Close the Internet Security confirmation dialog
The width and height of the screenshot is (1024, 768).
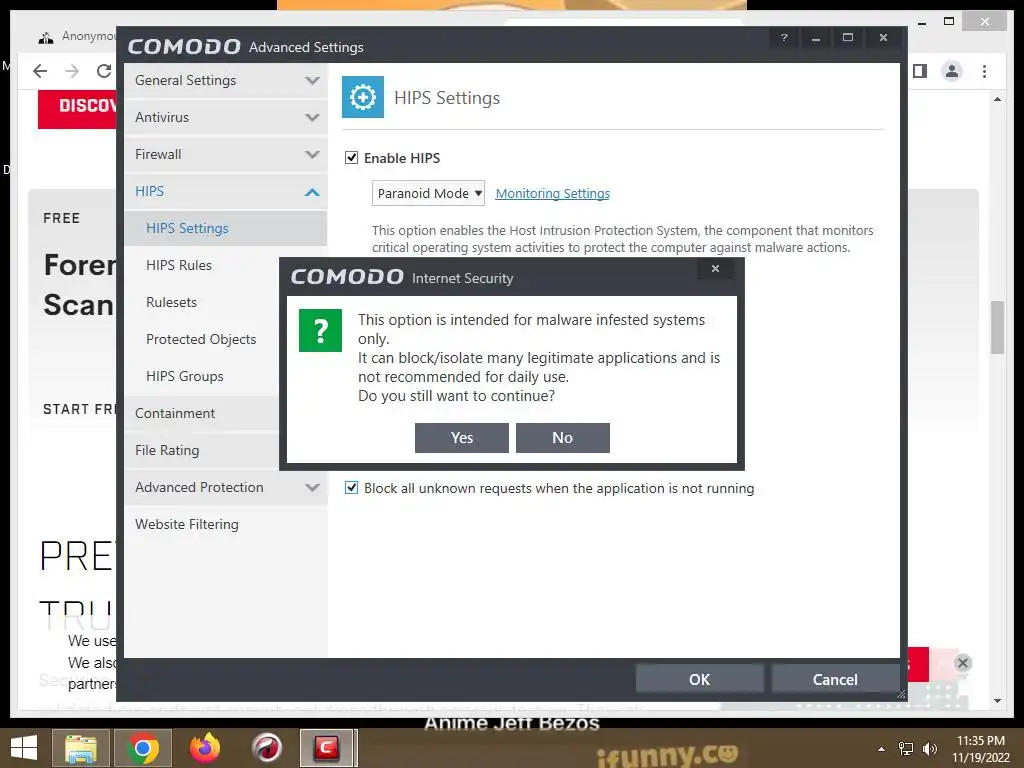715,268
